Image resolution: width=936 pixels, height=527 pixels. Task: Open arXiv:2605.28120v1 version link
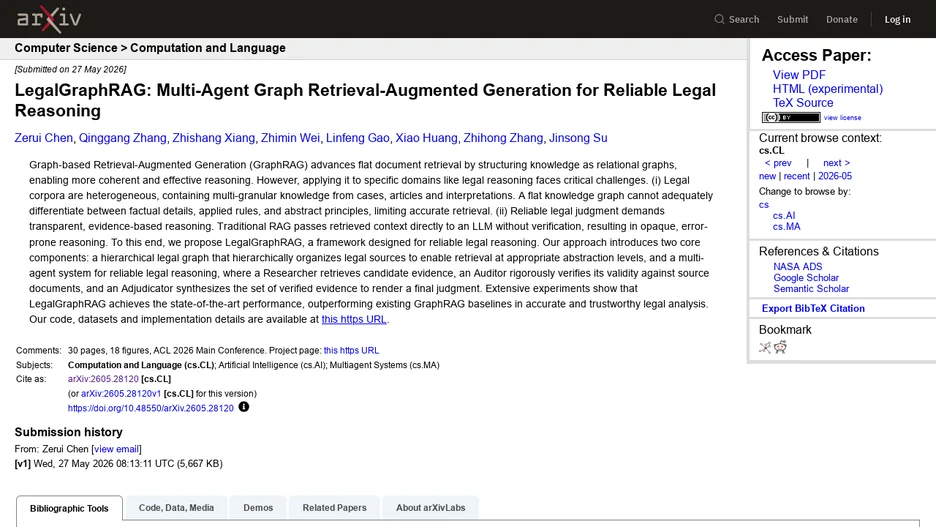click(121, 394)
